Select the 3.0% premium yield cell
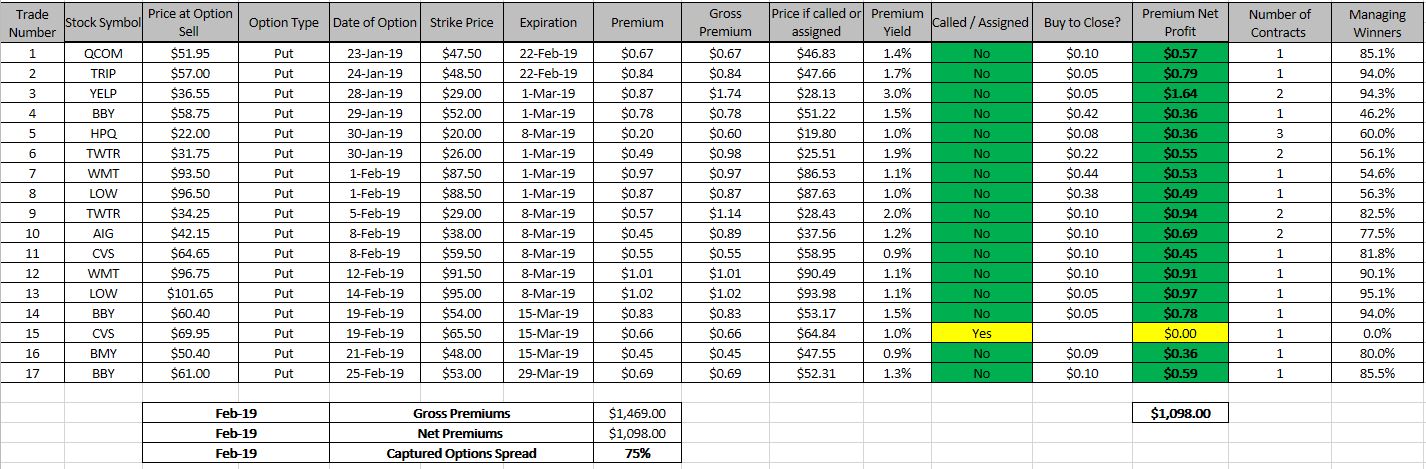The height and width of the screenshot is (469, 1426). 898,93
